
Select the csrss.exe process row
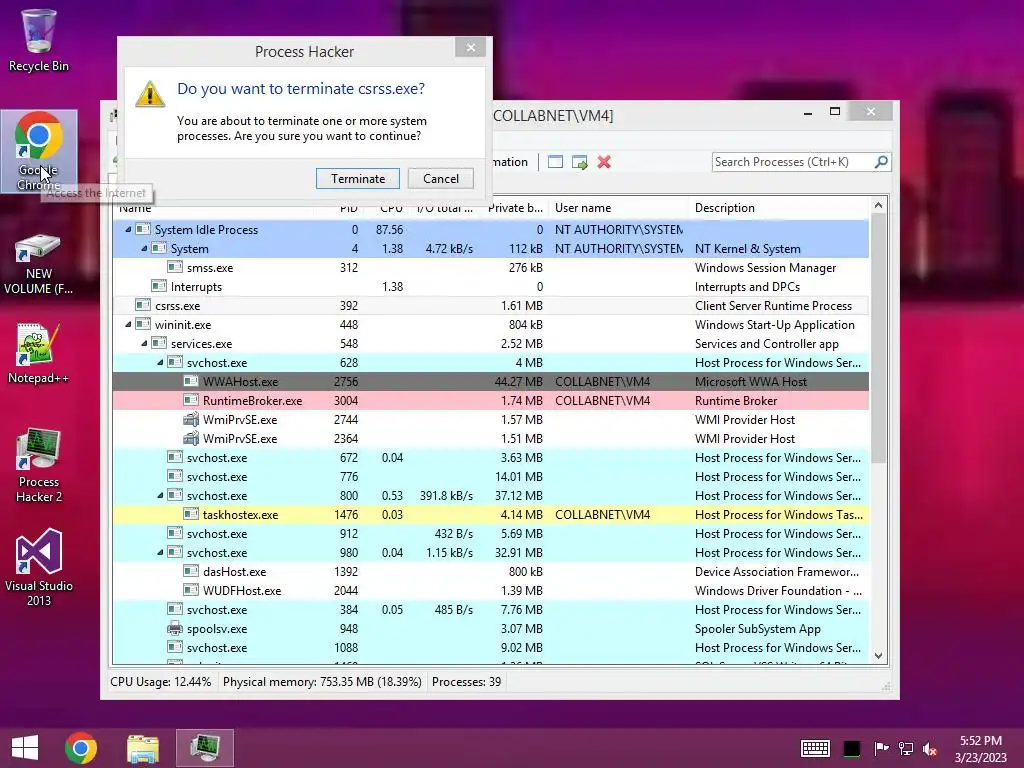[x=490, y=306]
